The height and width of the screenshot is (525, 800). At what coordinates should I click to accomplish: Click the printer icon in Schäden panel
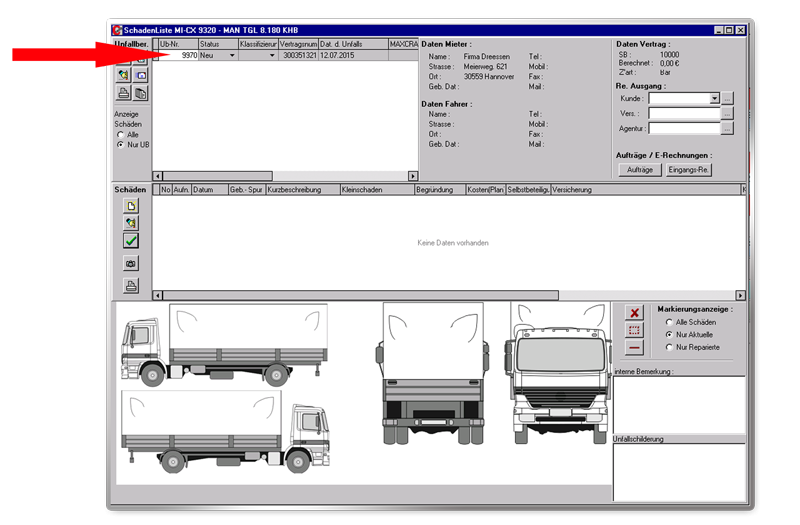(131, 286)
